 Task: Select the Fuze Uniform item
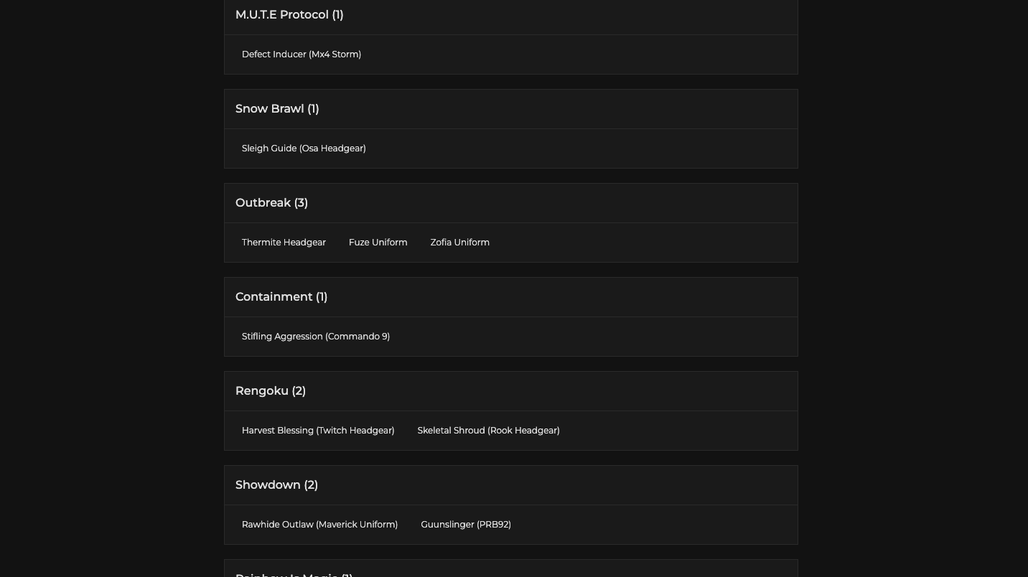pos(378,243)
